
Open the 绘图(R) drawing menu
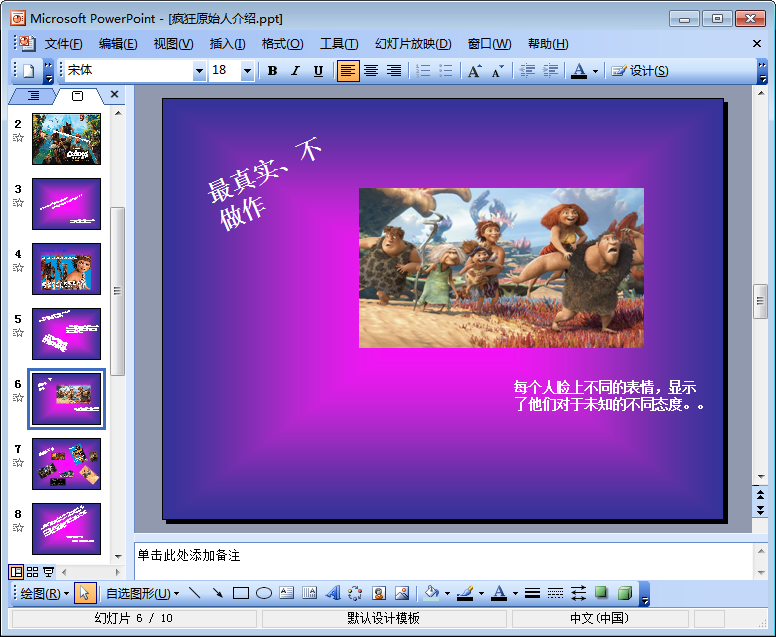(x=44, y=593)
